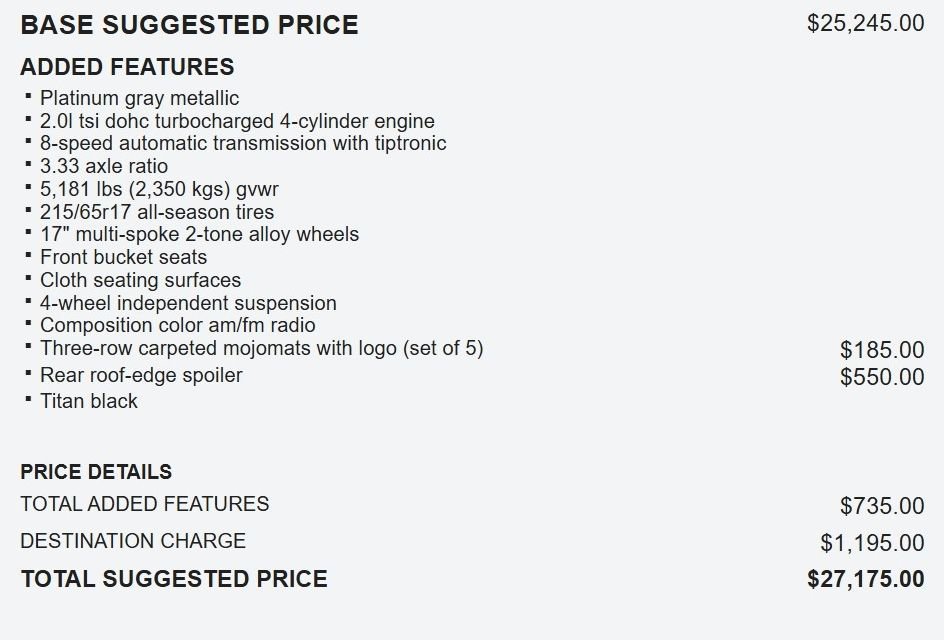Image resolution: width=944 pixels, height=640 pixels.
Task: Select the 8-speed automatic transmission entry
Action: tap(243, 143)
